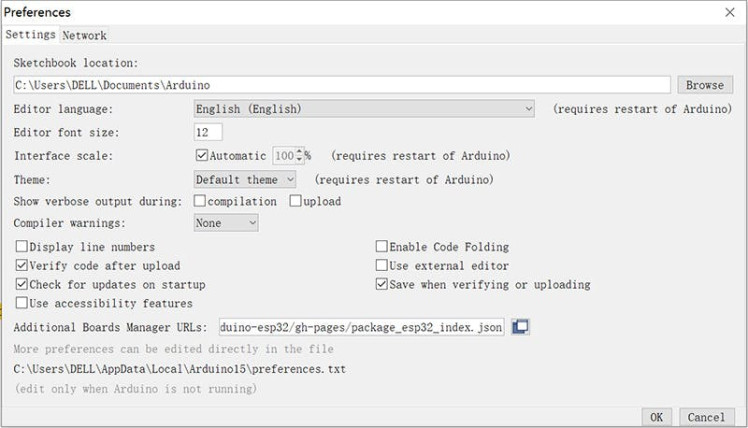Viewport: 748px width, 428px height.
Task: Uncheck Automatic interface scale
Action: [202, 156]
